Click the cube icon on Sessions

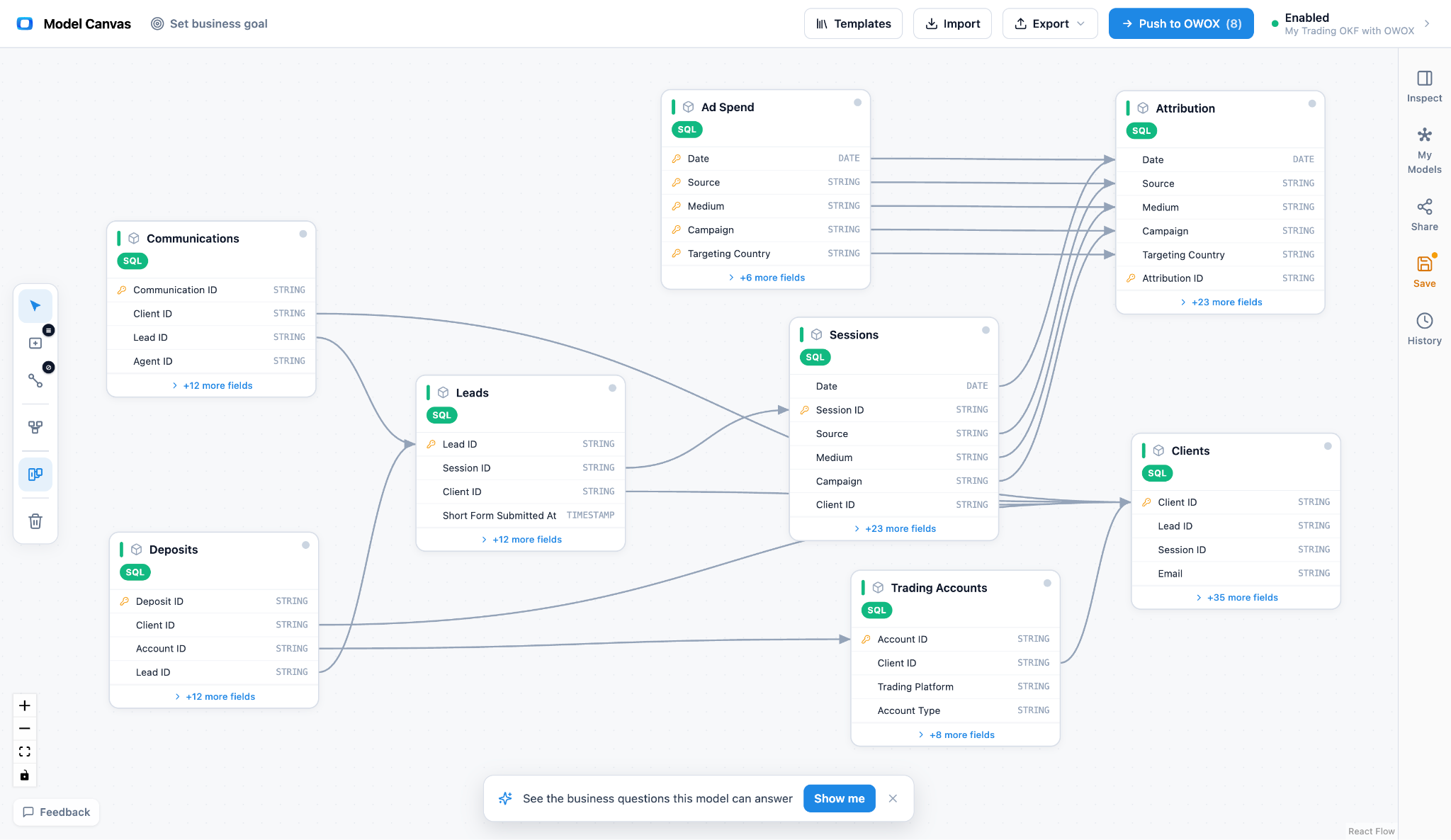[x=816, y=334]
